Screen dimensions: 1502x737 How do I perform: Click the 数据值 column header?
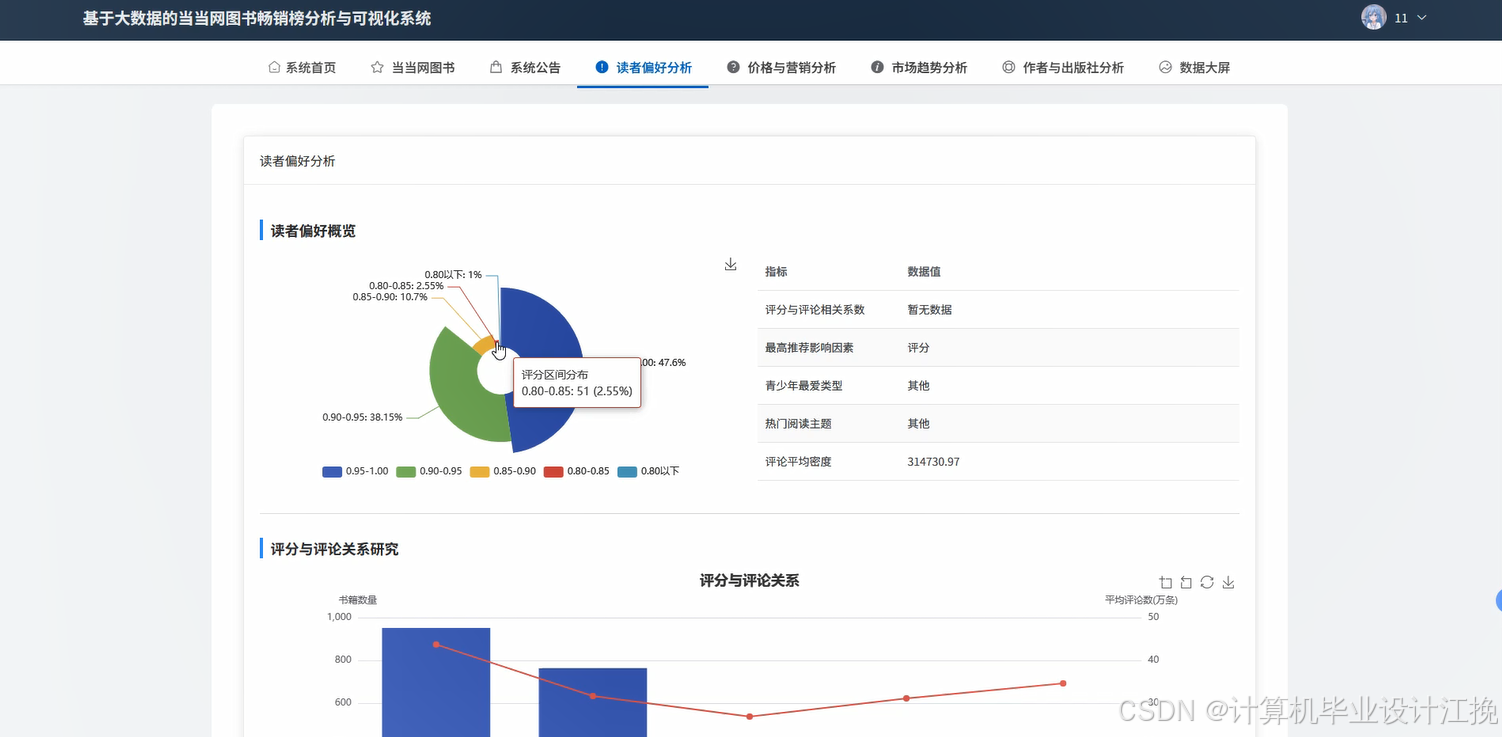click(x=923, y=271)
